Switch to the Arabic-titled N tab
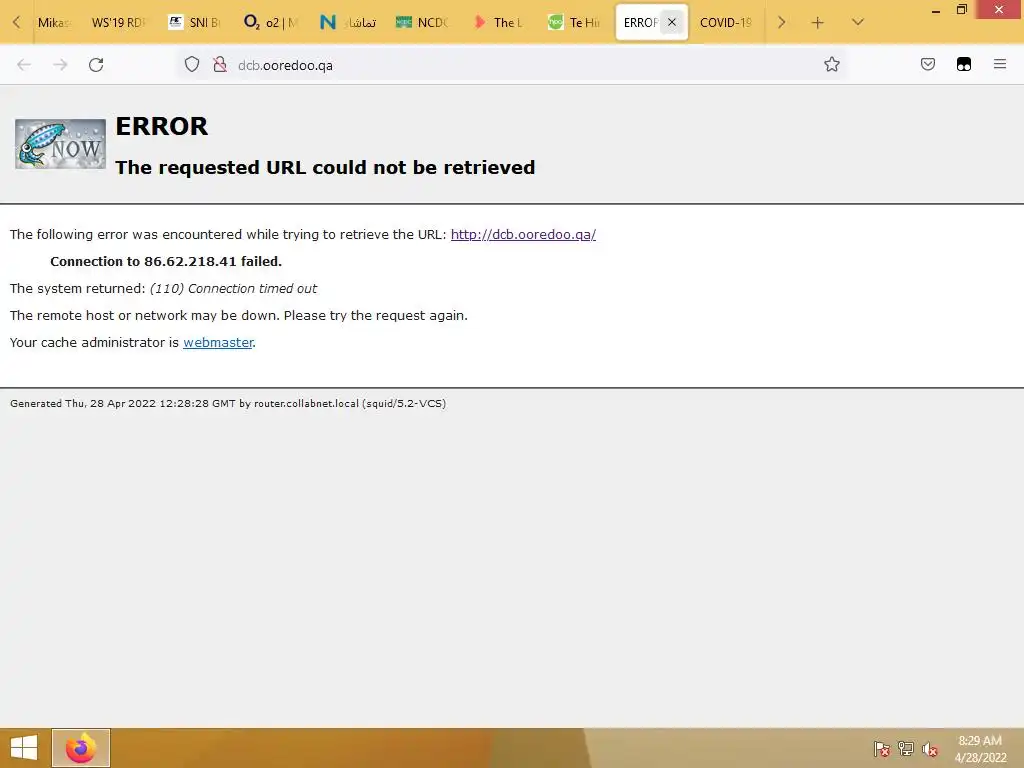The width and height of the screenshot is (1024, 768). (347, 23)
